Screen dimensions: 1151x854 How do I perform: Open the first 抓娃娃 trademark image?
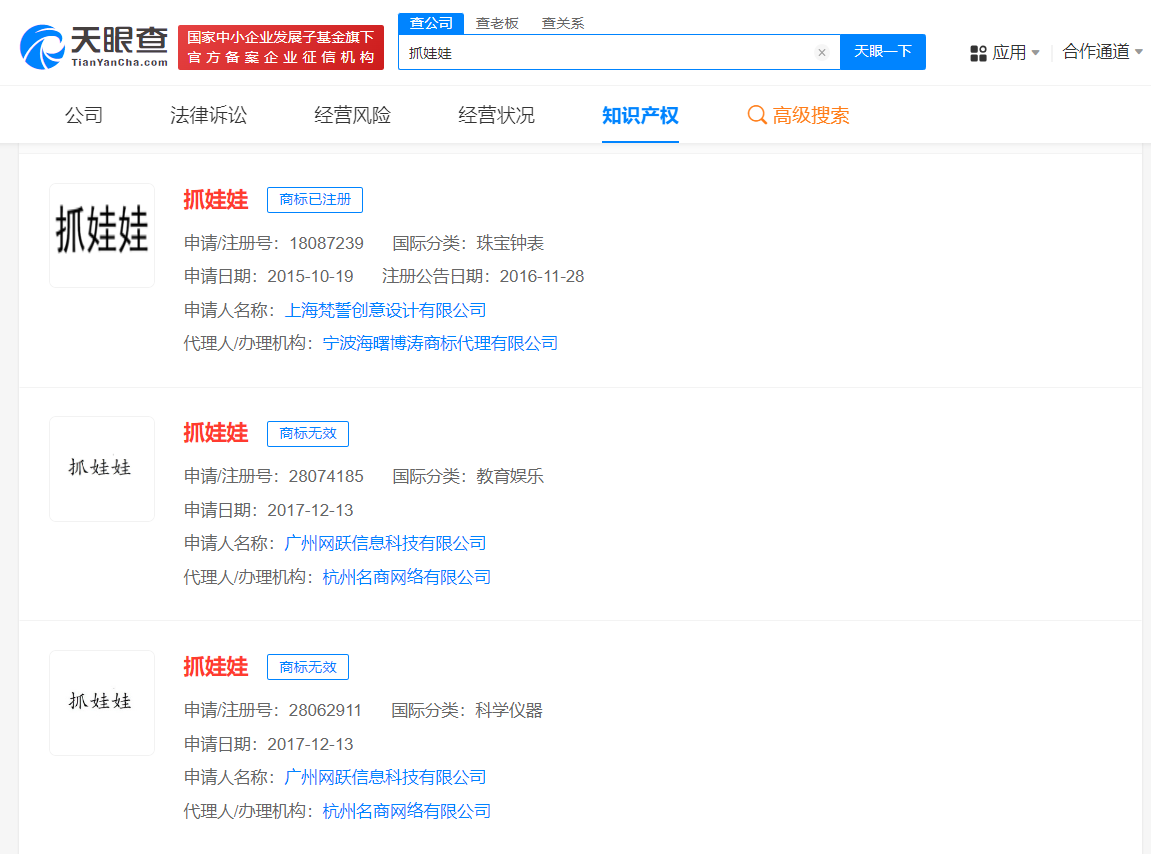pos(102,235)
